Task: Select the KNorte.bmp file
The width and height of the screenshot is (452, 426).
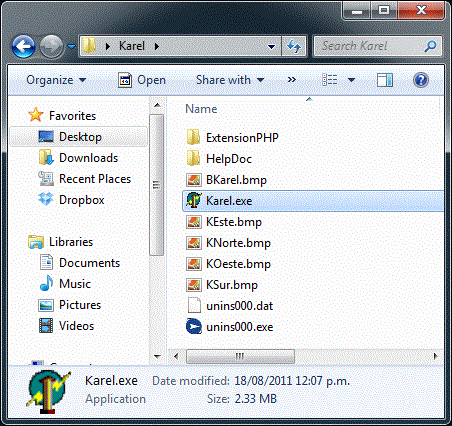Action: (x=238, y=243)
